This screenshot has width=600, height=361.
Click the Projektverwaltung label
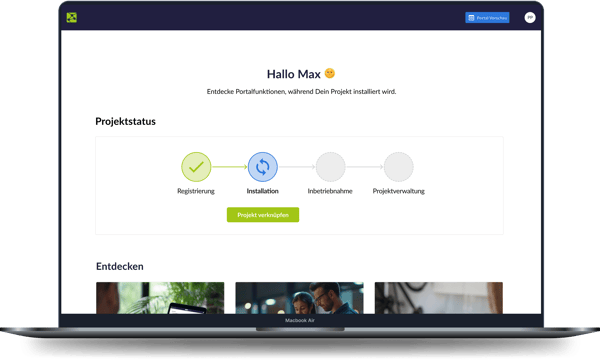(398, 191)
